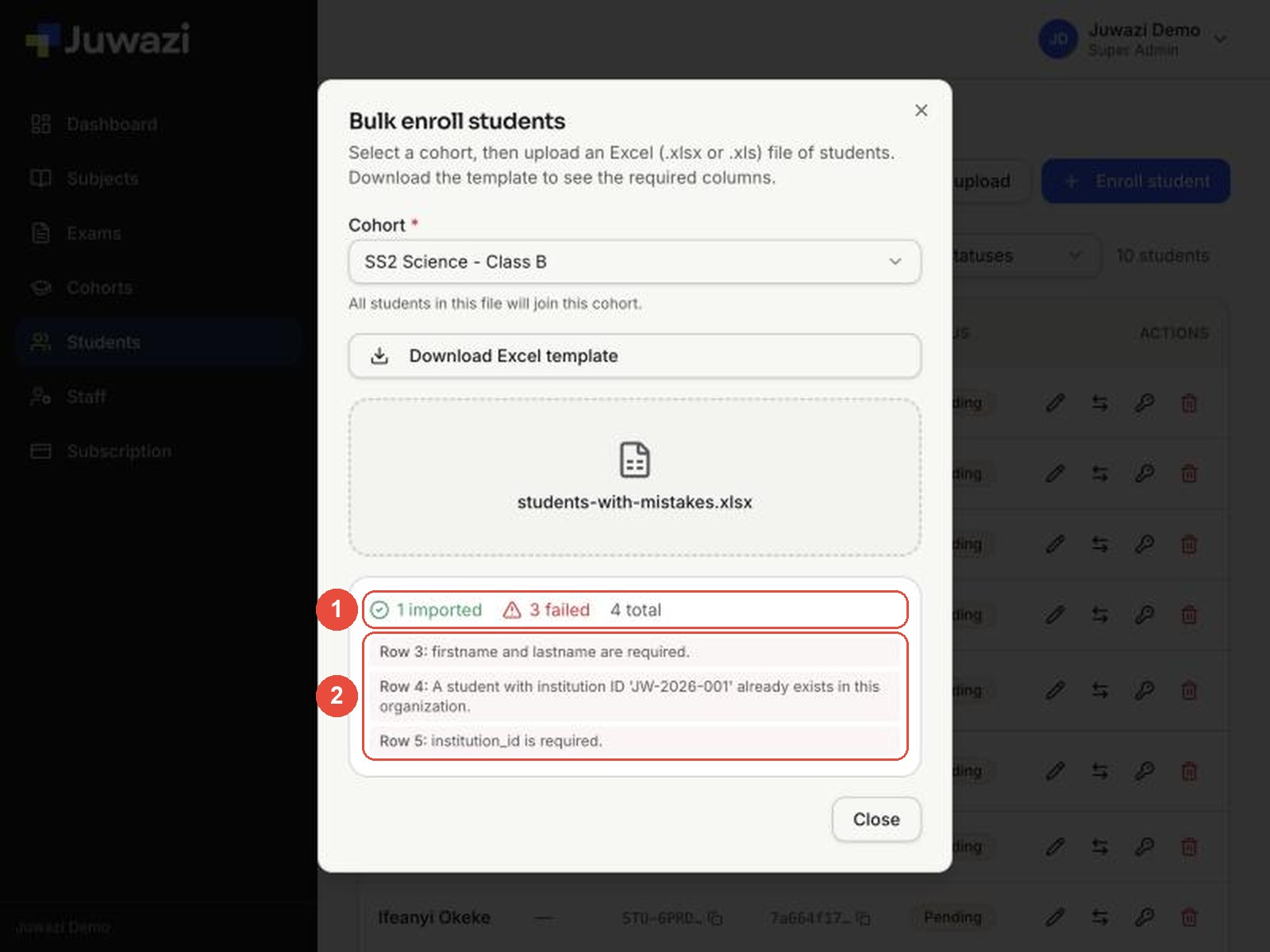Select the students-with-mistakes.xlsx file name
This screenshot has height=952, width=1270.
634,502
